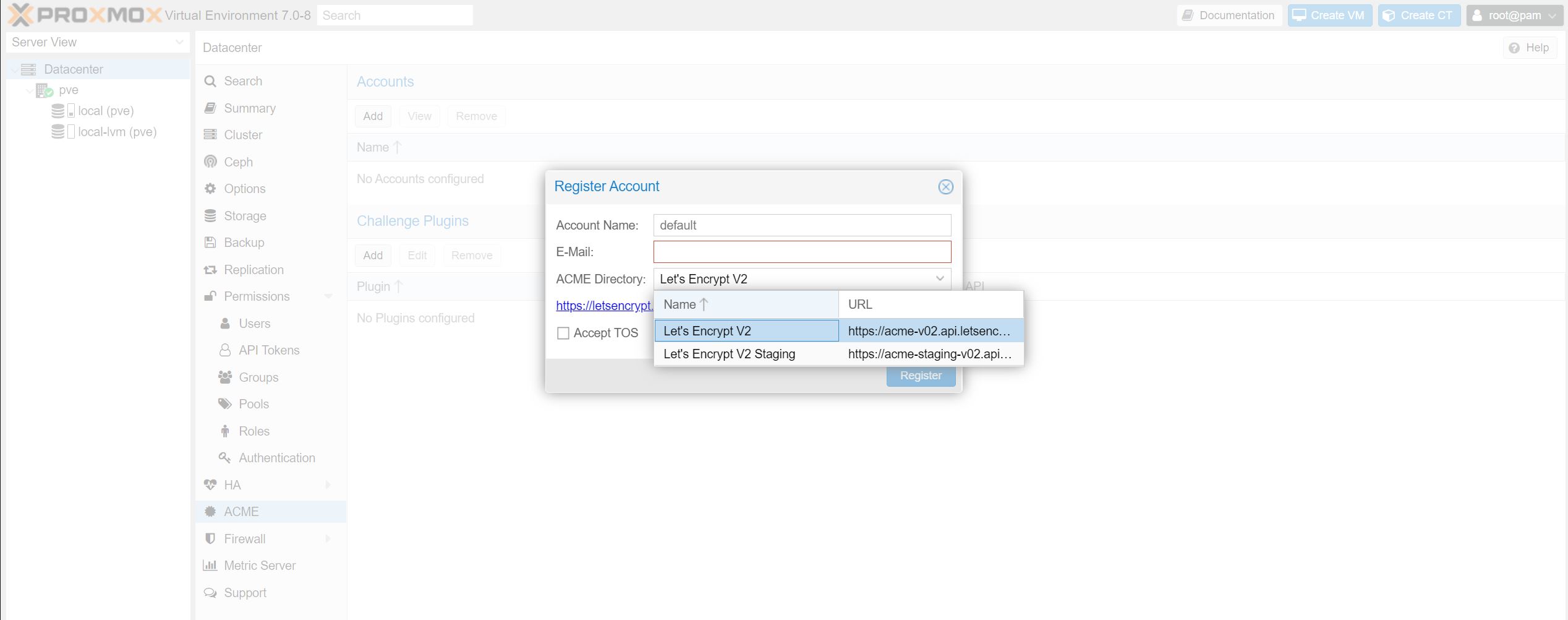Open the API Tokens menu item
The height and width of the screenshot is (620, 1568).
(269, 350)
